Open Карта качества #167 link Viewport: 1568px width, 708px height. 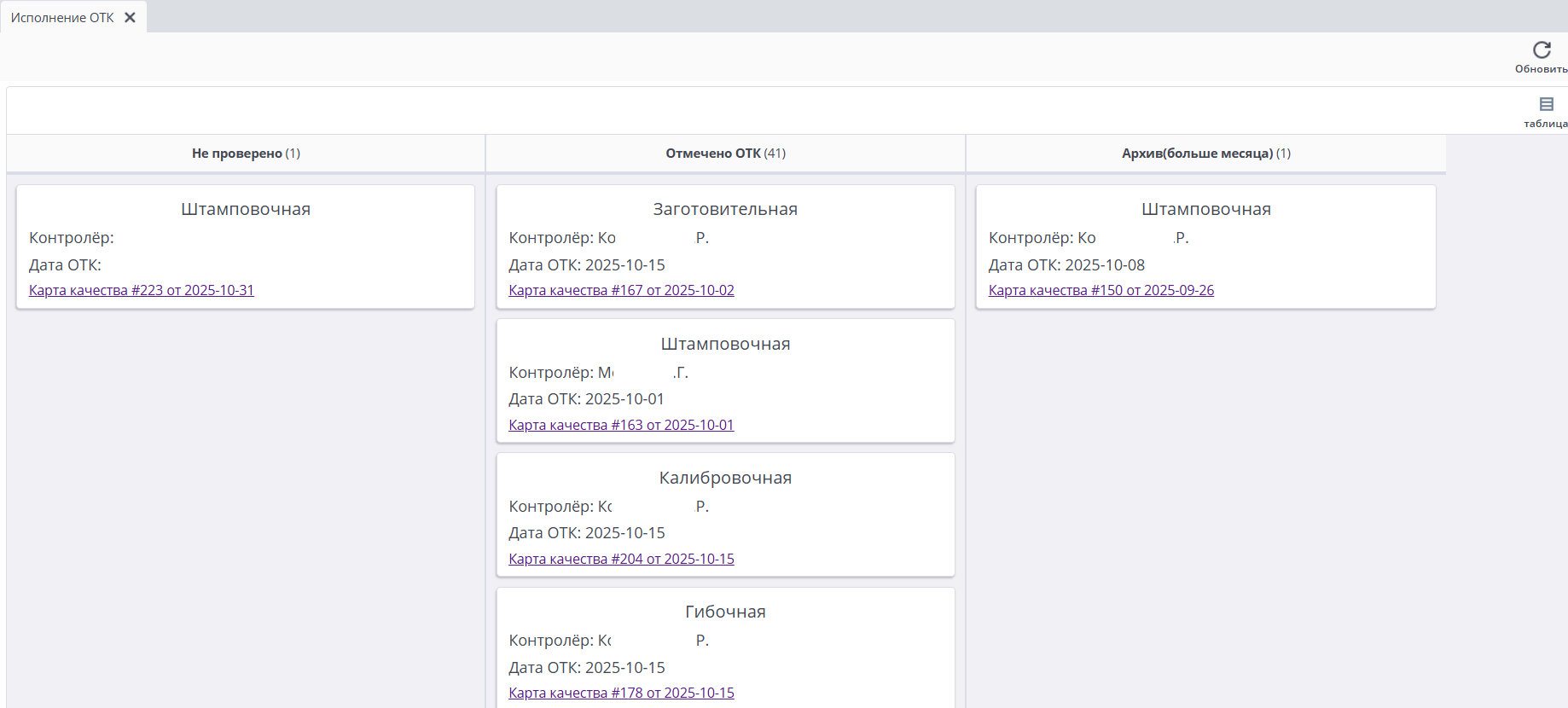621,290
